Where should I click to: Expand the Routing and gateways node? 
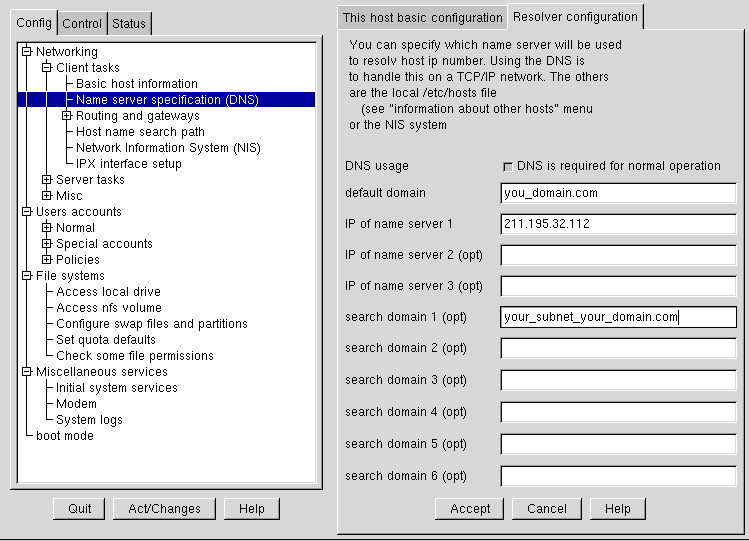click(67, 116)
